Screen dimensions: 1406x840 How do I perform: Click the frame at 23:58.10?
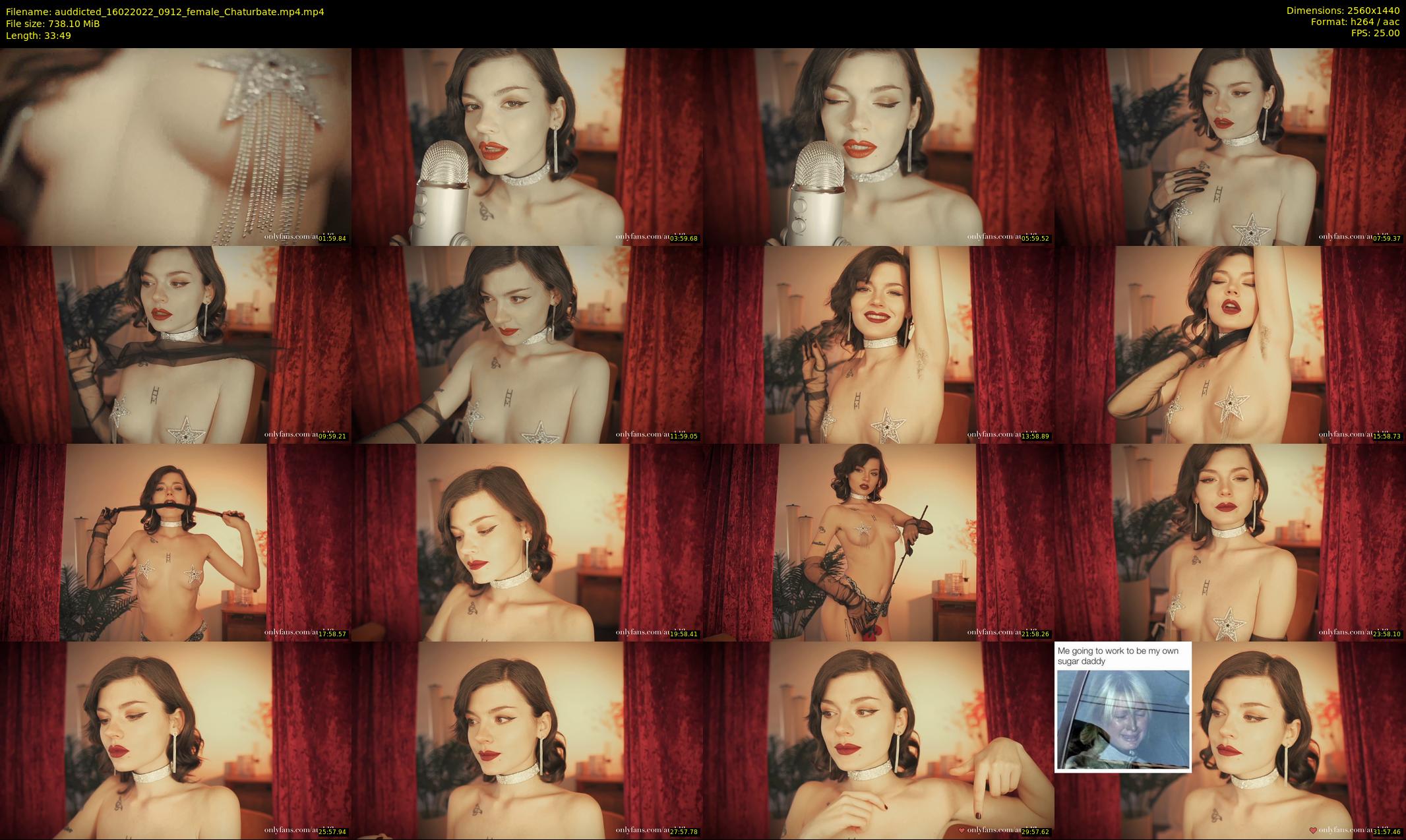tap(1230, 542)
